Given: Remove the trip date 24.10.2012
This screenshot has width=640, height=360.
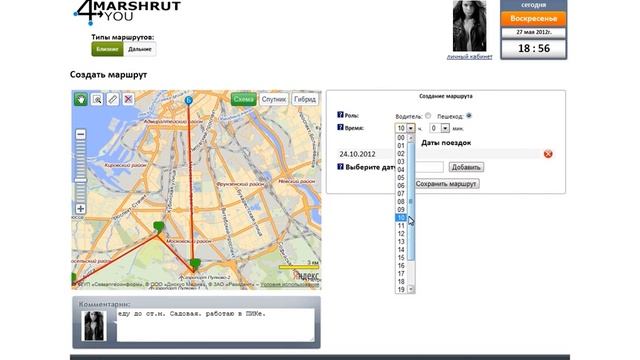Looking at the screenshot, I should tap(548, 154).
